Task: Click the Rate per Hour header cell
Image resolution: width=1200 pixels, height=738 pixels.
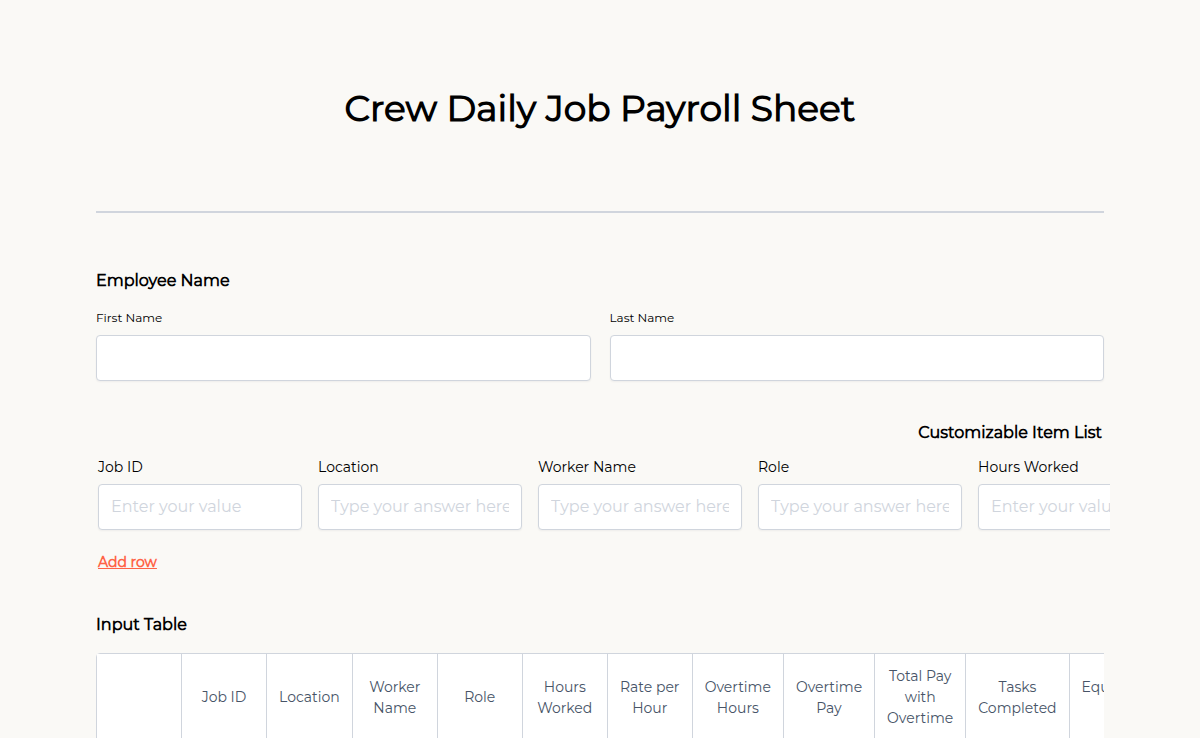Action: (649, 696)
